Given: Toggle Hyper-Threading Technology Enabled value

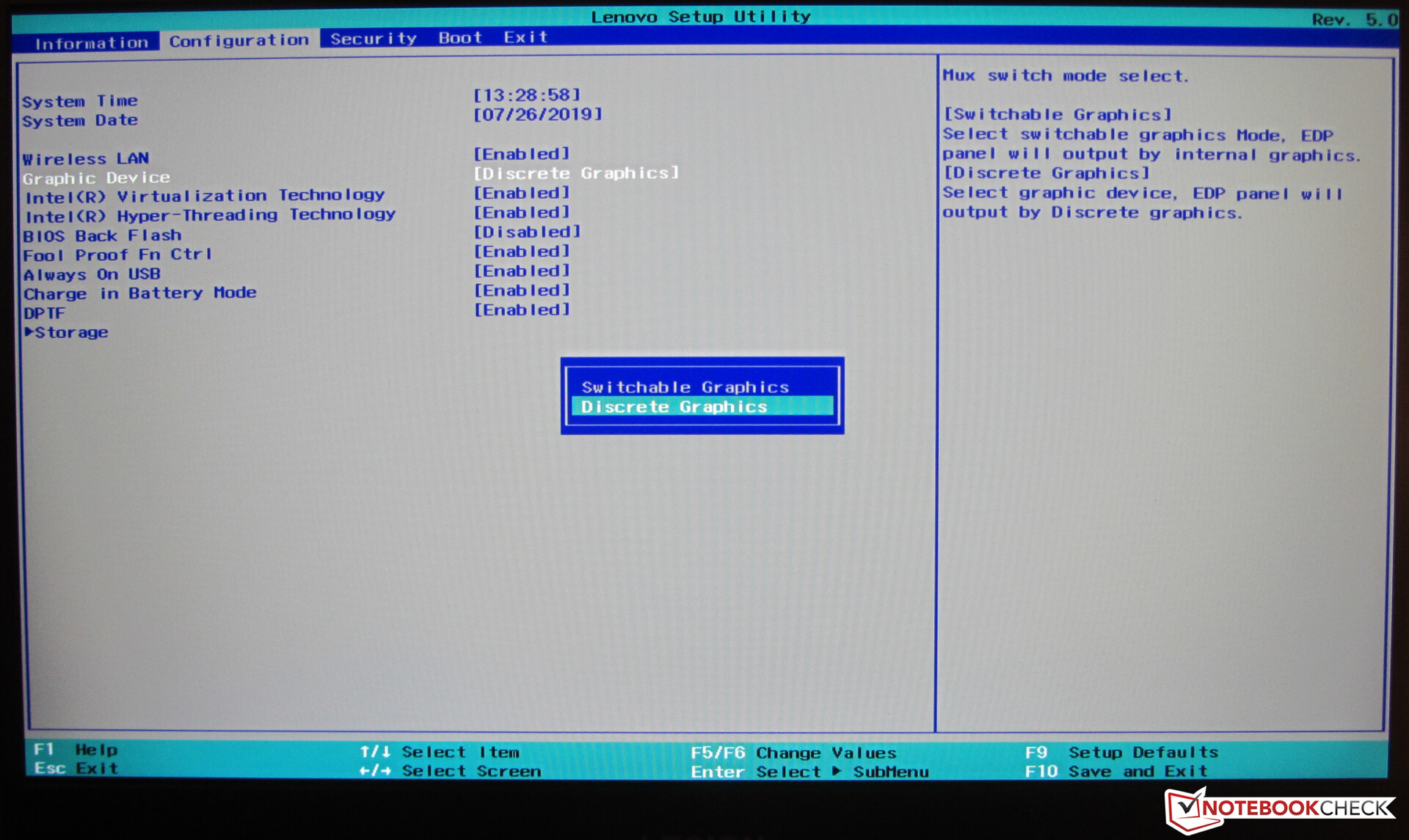Looking at the screenshot, I should 521,212.
